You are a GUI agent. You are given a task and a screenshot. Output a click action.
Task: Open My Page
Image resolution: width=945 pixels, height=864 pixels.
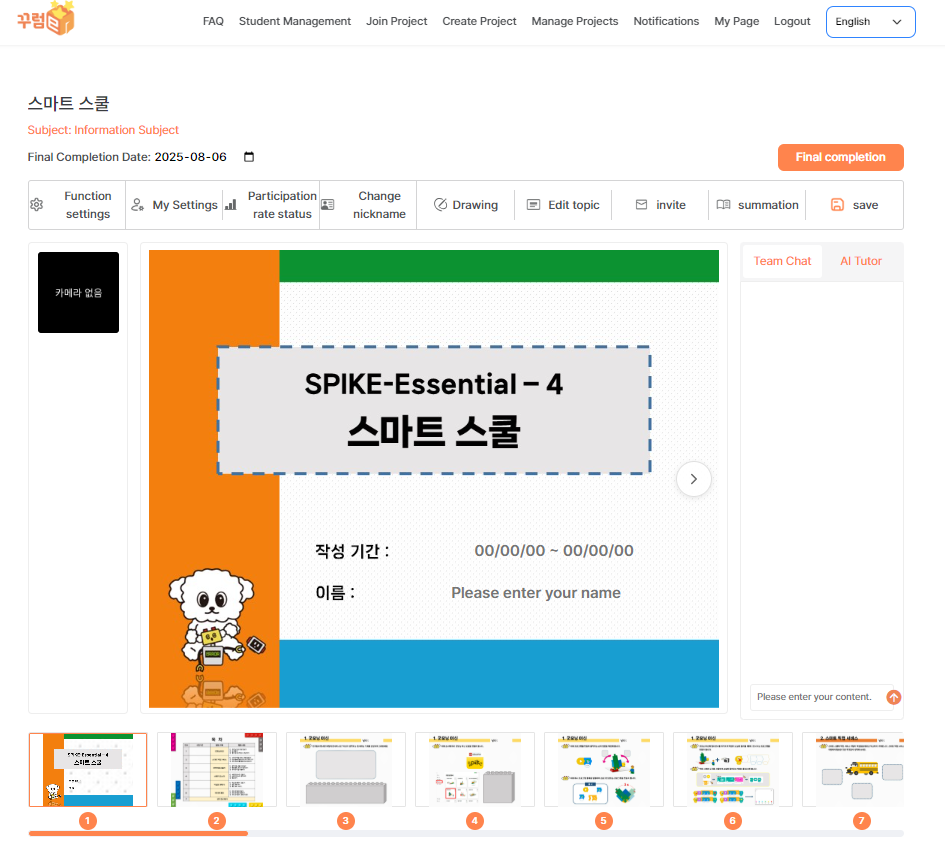[x=736, y=21]
